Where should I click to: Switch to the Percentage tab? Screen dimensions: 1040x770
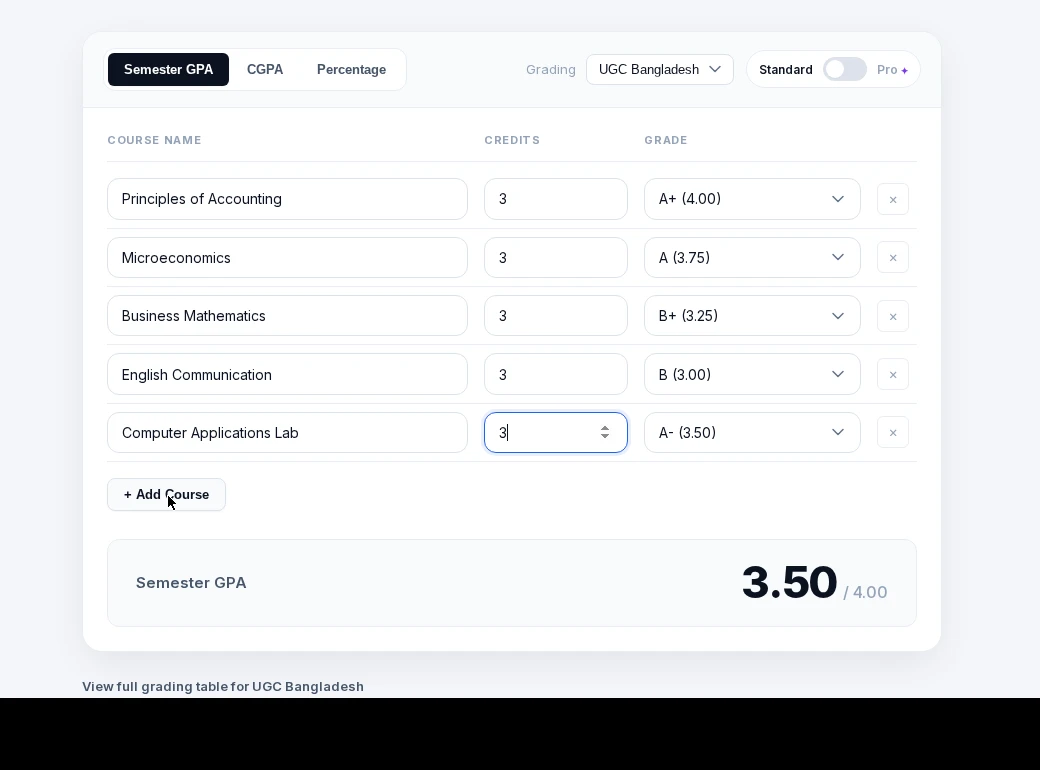pos(352,70)
